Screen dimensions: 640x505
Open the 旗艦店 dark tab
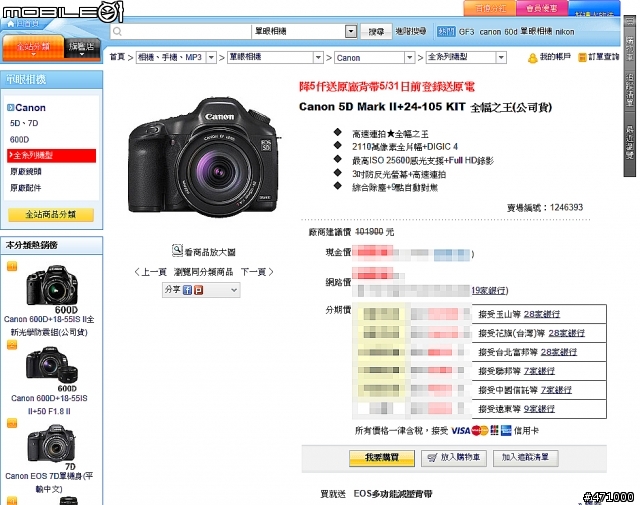tap(82, 47)
